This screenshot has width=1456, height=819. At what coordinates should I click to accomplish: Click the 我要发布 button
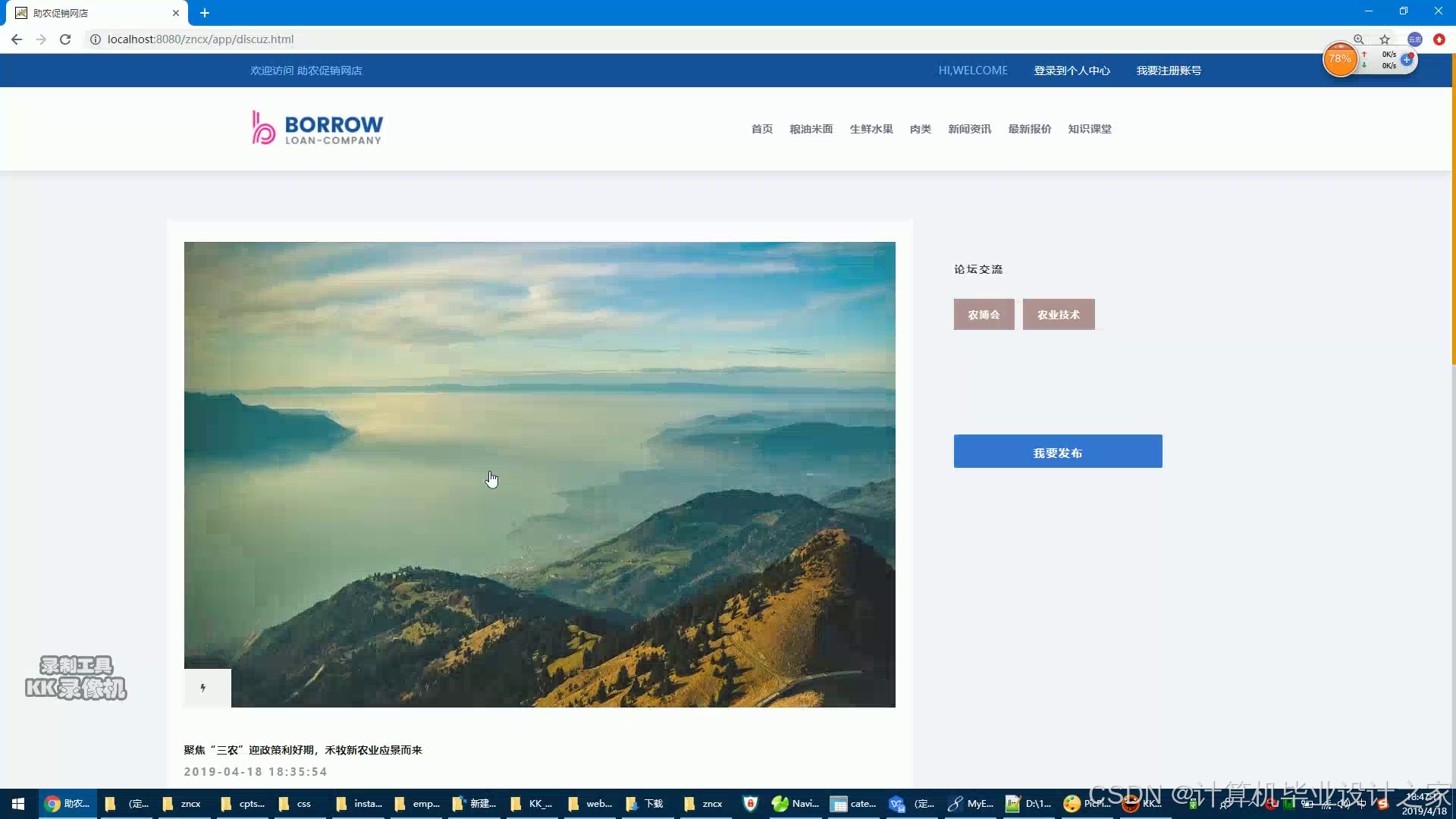(1058, 451)
